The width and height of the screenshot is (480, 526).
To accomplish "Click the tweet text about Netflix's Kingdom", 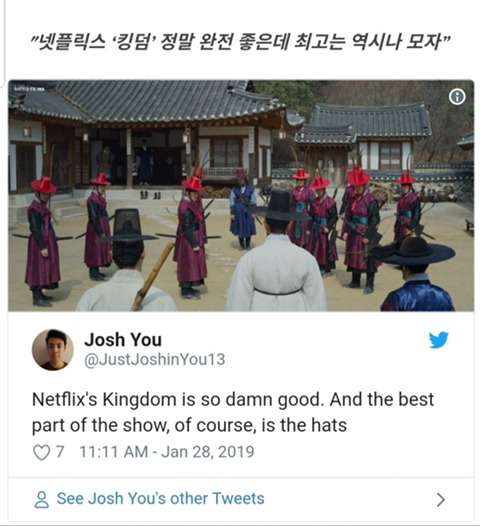I will pos(233,412).
